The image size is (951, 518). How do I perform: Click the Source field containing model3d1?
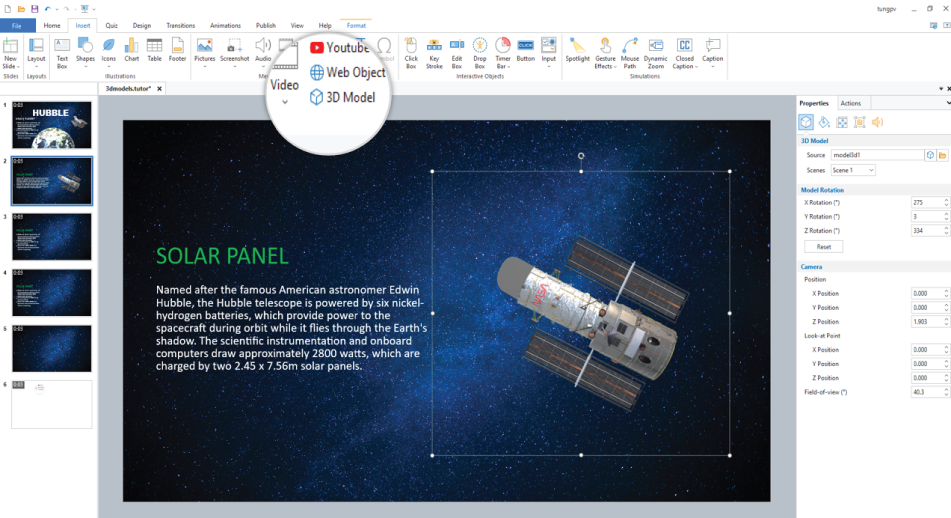(x=877, y=155)
